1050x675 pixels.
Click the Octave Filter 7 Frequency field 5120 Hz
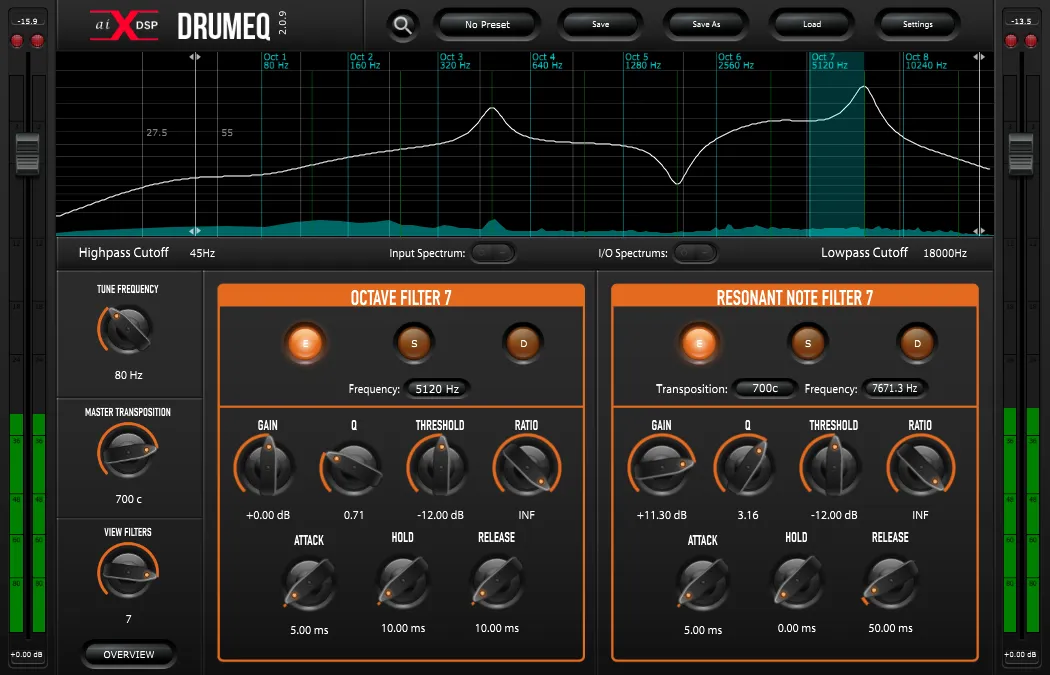click(x=437, y=388)
